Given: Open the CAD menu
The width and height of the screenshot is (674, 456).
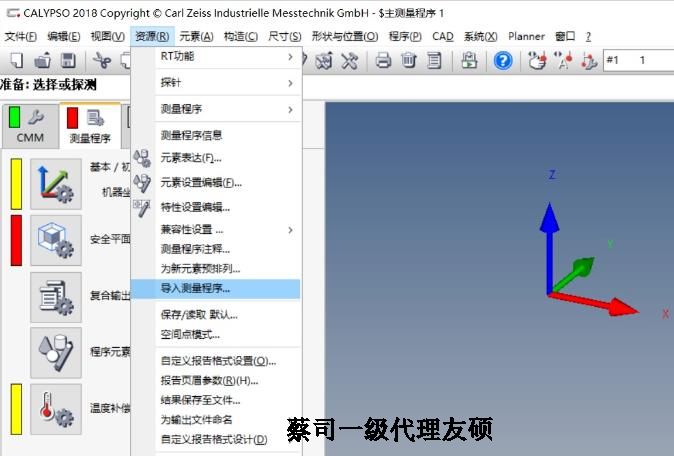Looking at the screenshot, I should (x=443, y=37).
